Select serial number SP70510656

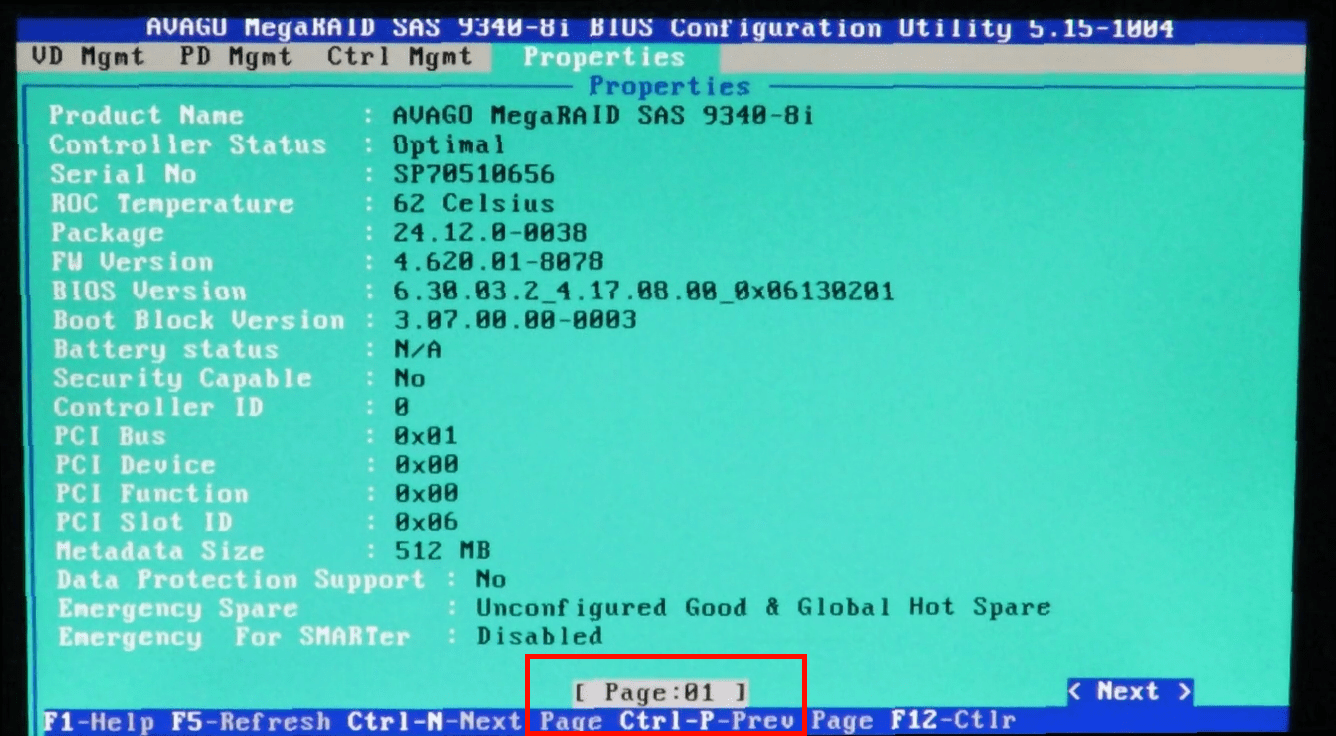tap(473, 174)
